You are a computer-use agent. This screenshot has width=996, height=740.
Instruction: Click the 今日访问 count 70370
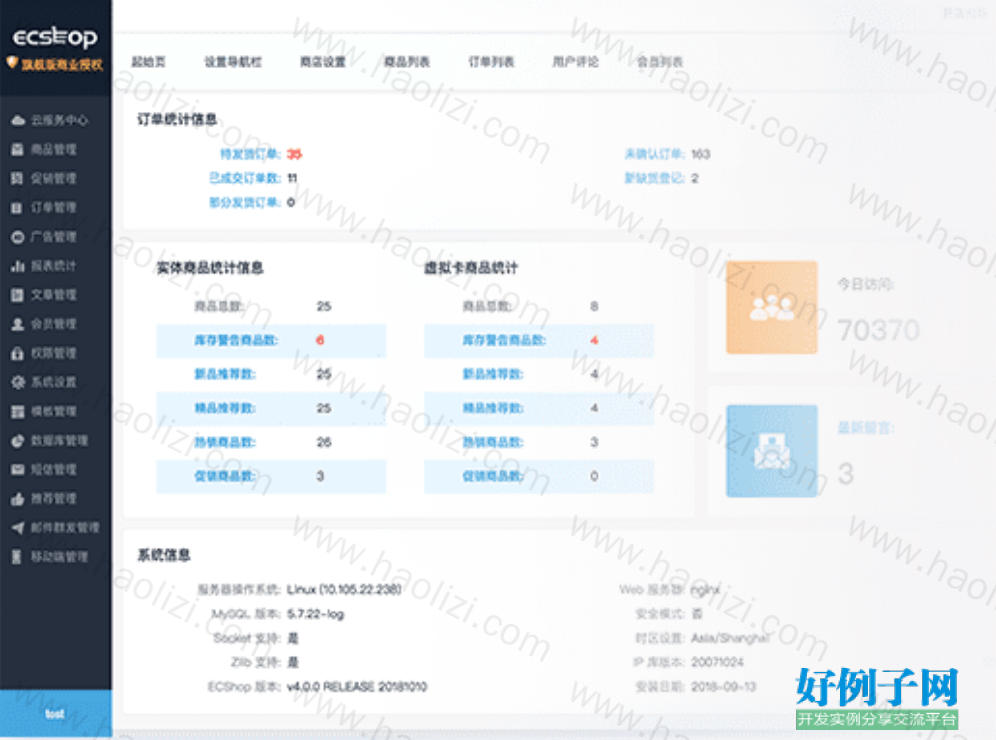[x=878, y=330]
